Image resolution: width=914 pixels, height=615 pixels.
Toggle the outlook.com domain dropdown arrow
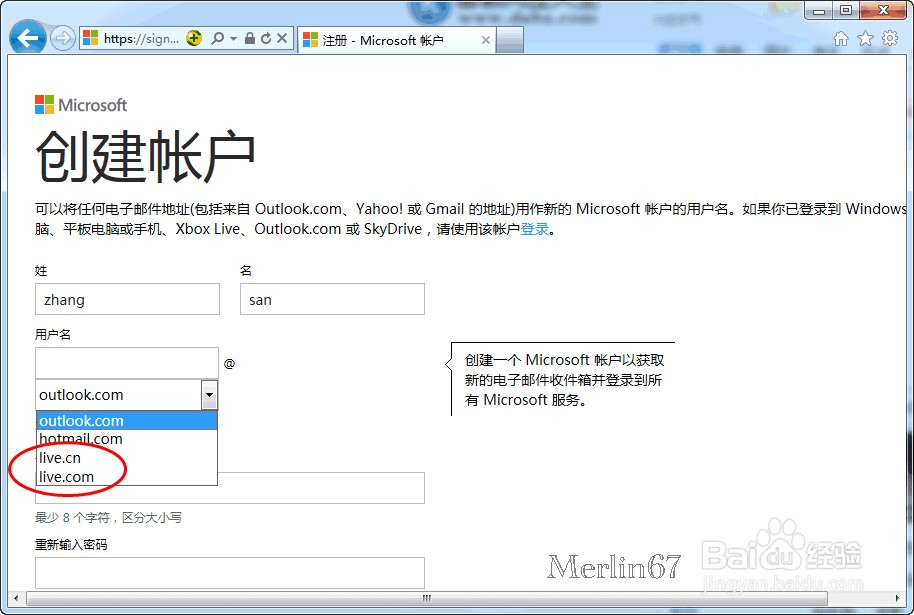(209, 395)
